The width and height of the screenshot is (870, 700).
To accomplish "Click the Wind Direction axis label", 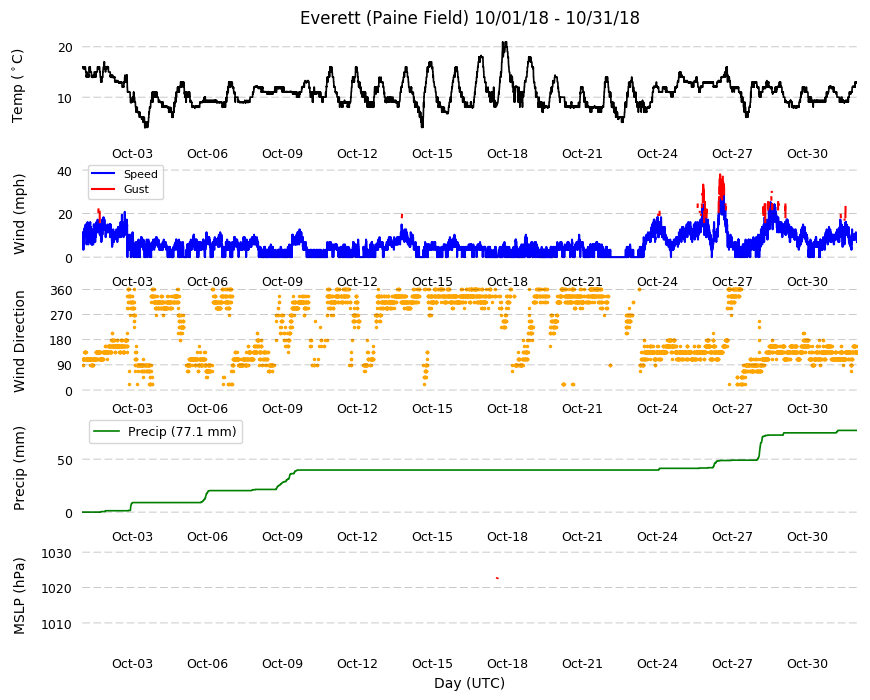I will pyautogui.click(x=19, y=341).
